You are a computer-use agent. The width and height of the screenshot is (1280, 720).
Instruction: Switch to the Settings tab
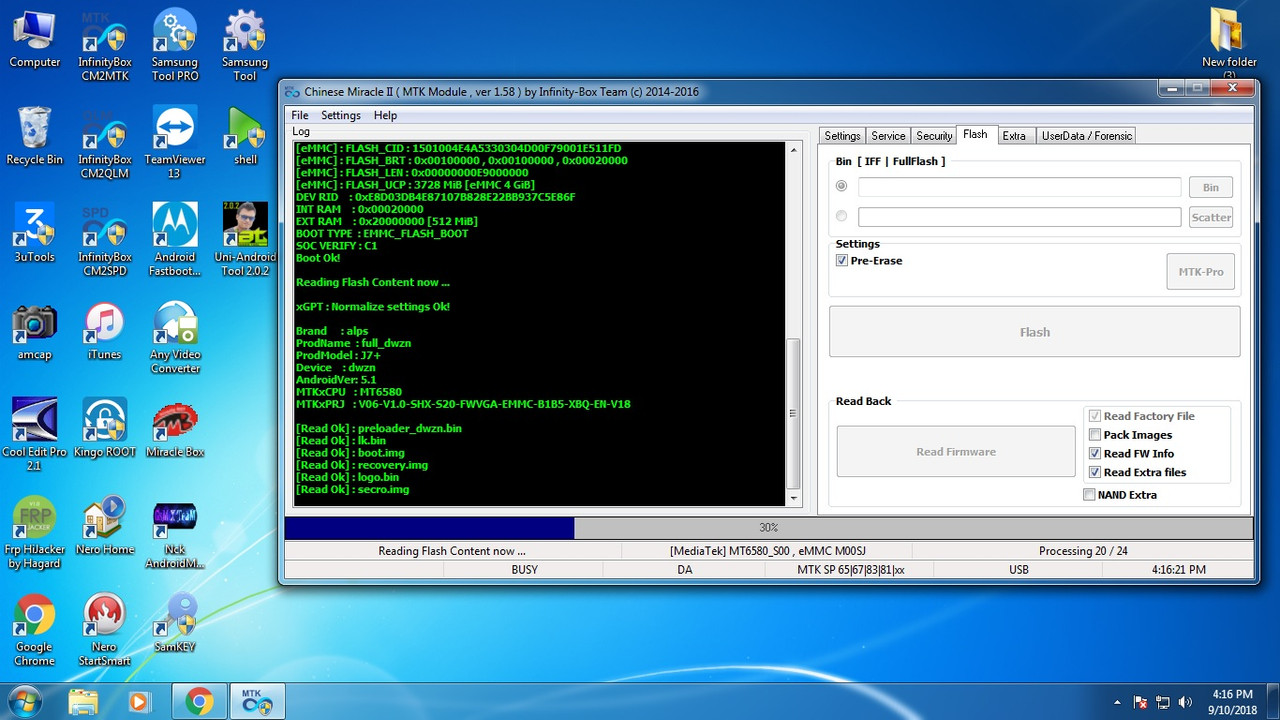842,136
